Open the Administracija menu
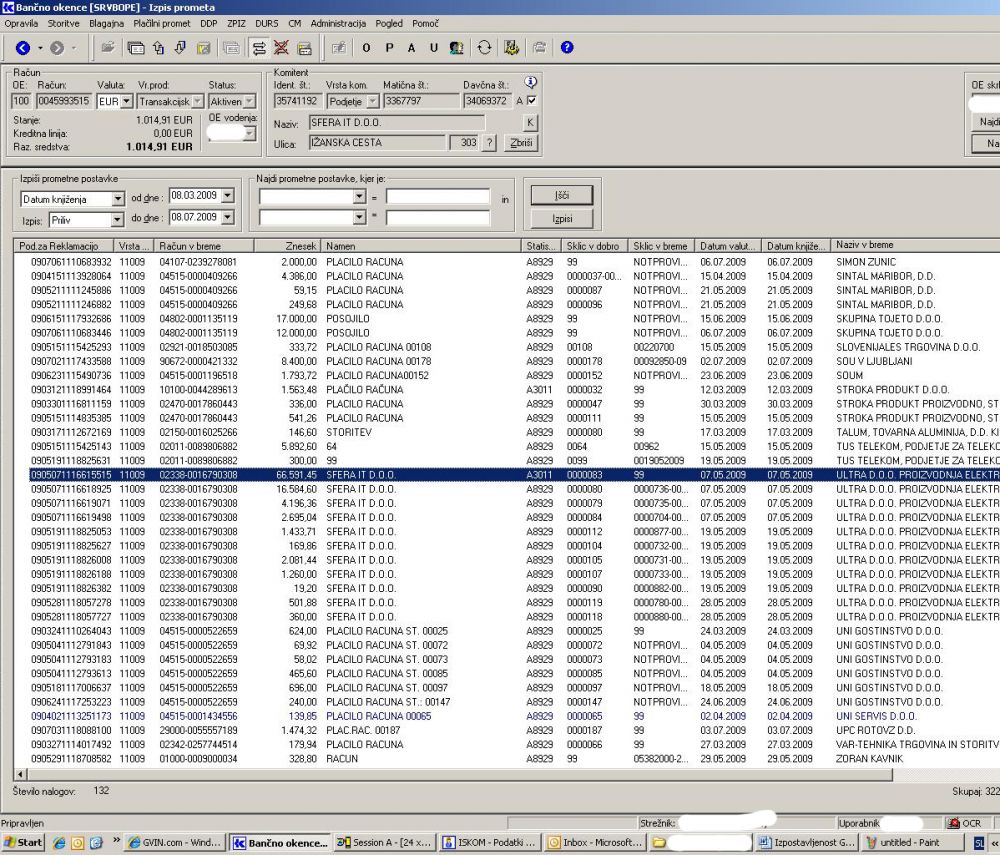 click(338, 21)
